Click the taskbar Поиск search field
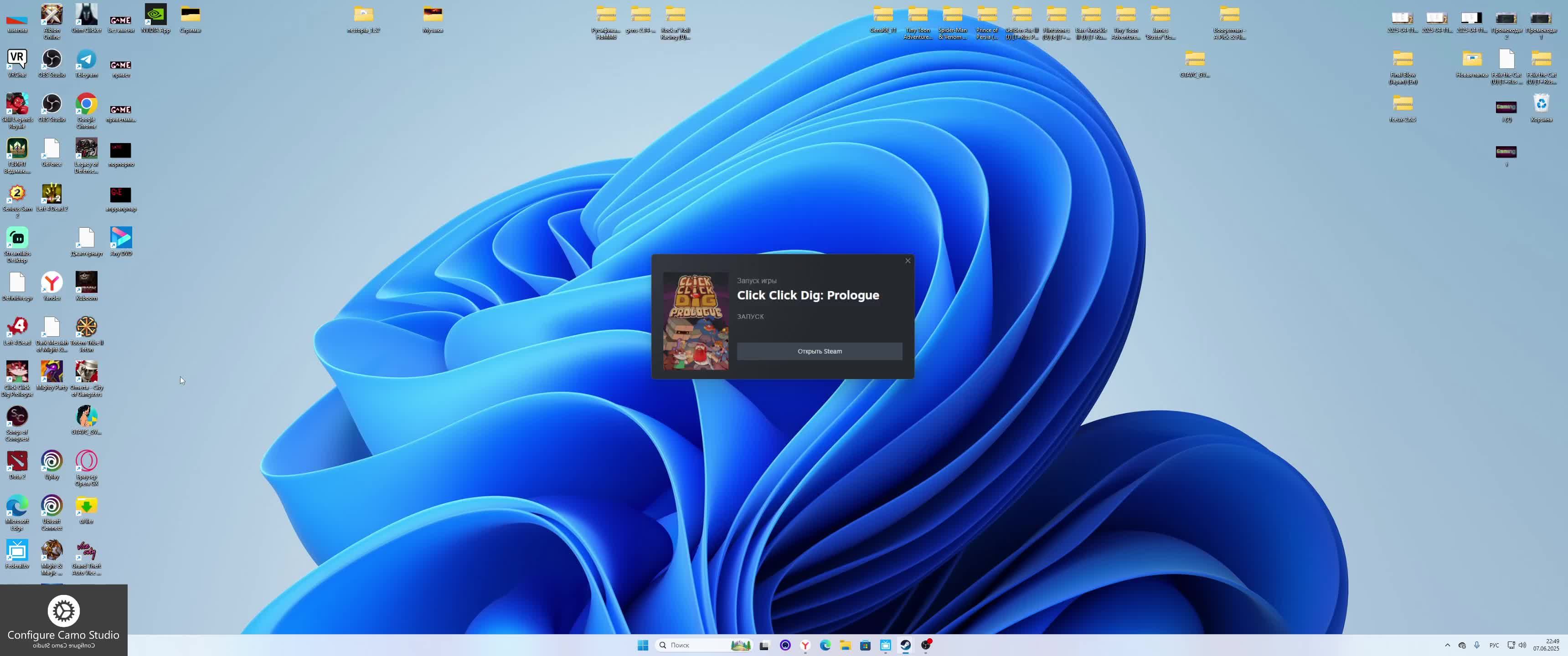The width and height of the screenshot is (1568, 656). (703, 645)
